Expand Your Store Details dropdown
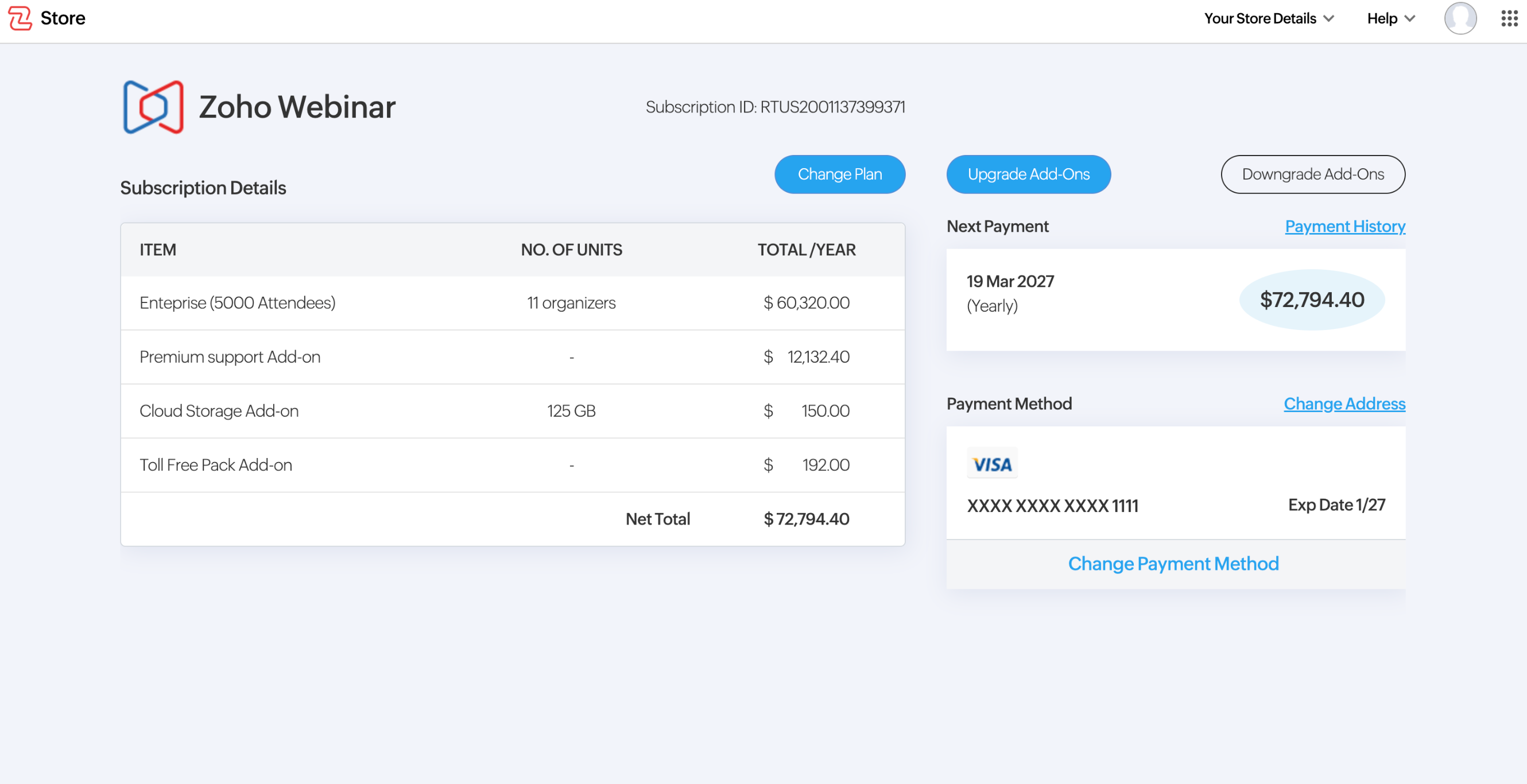The image size is (1527, 784). coord(1269,18)
